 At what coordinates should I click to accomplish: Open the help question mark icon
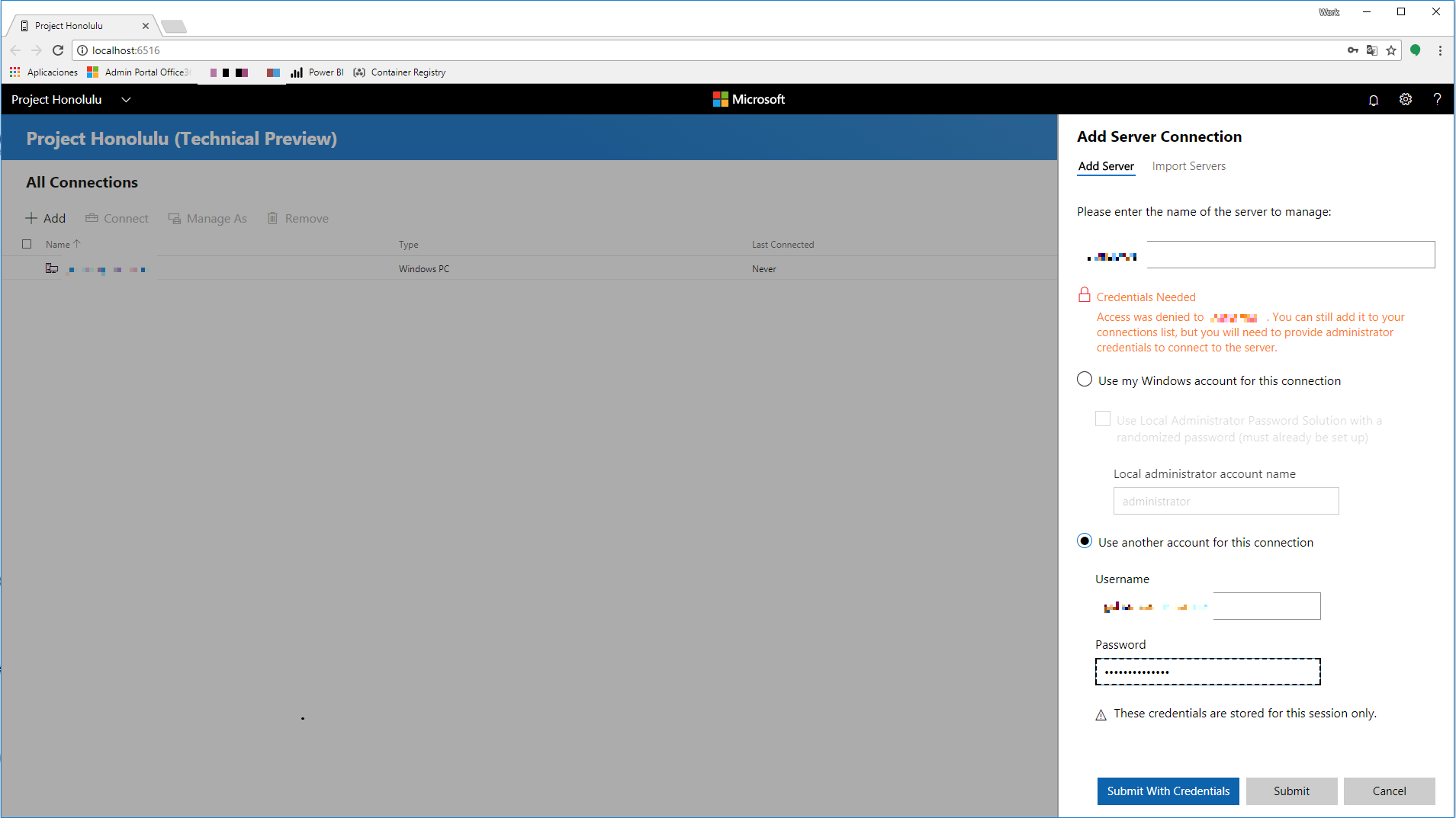pos(1437,100)
